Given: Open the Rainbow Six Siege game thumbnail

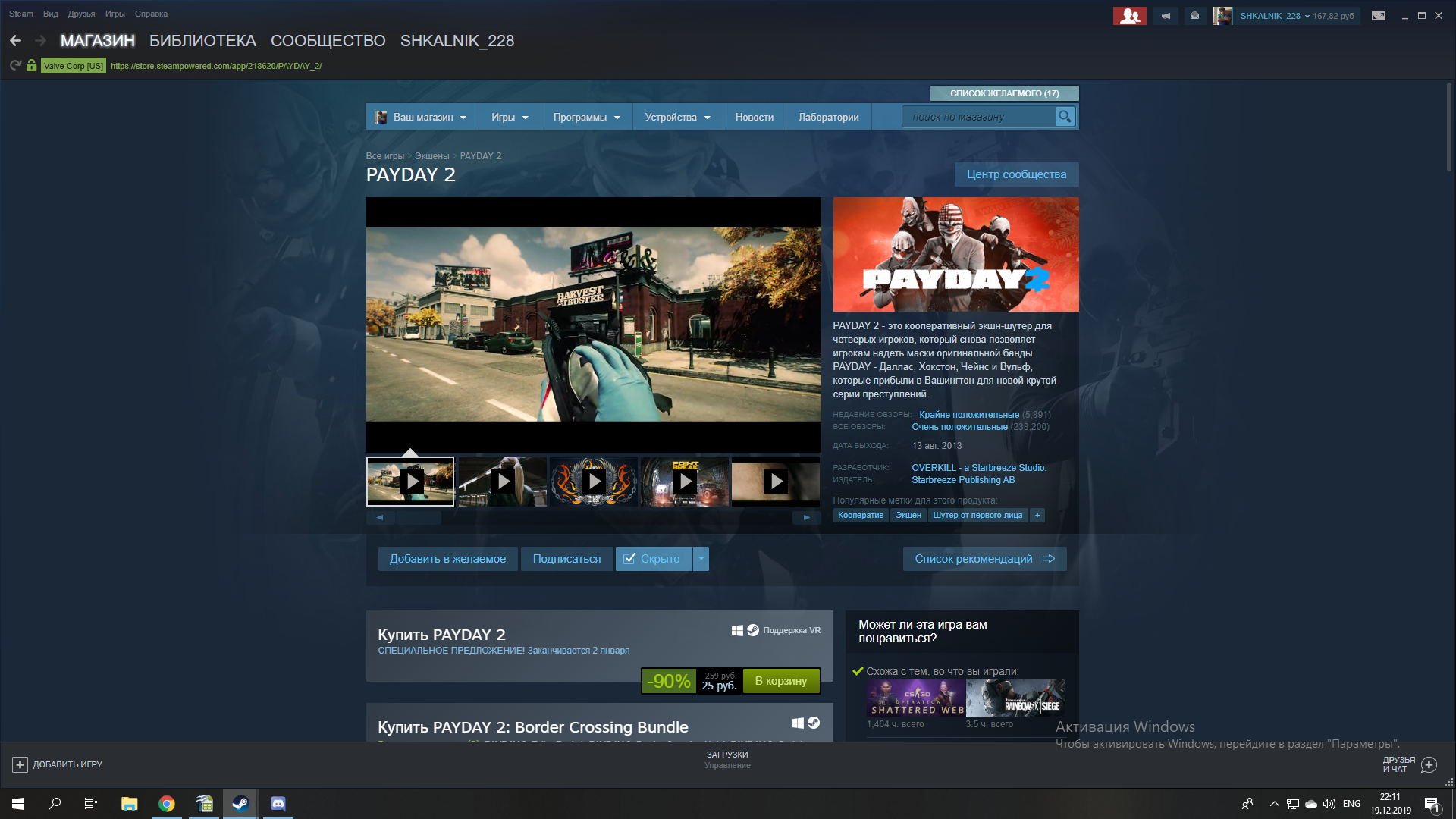Looking at the screenshot, I should [x=1015, y=698].
